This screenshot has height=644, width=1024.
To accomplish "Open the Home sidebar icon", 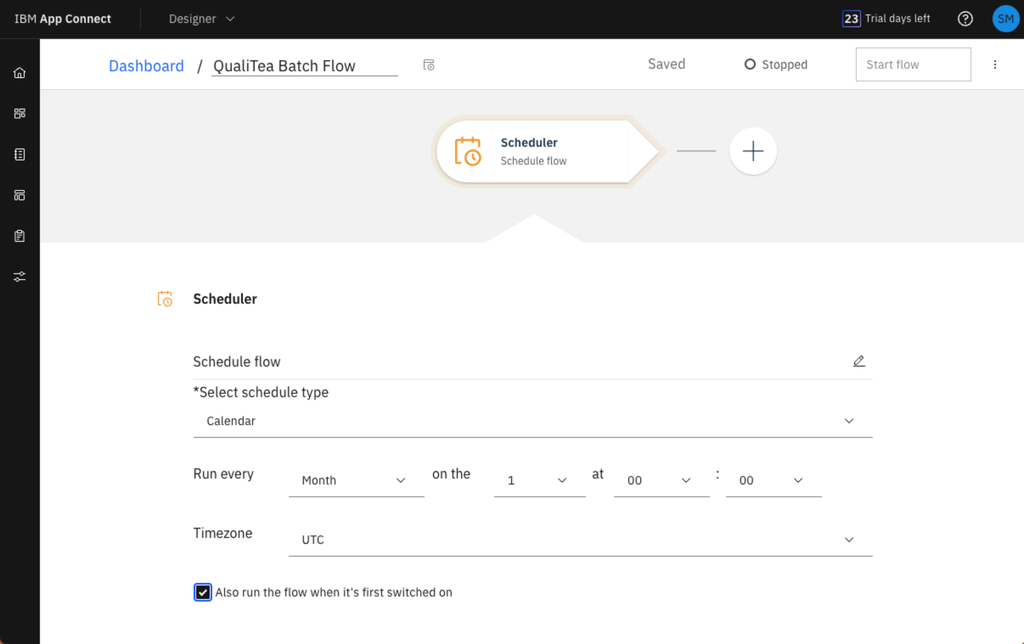I will [18, 72].
